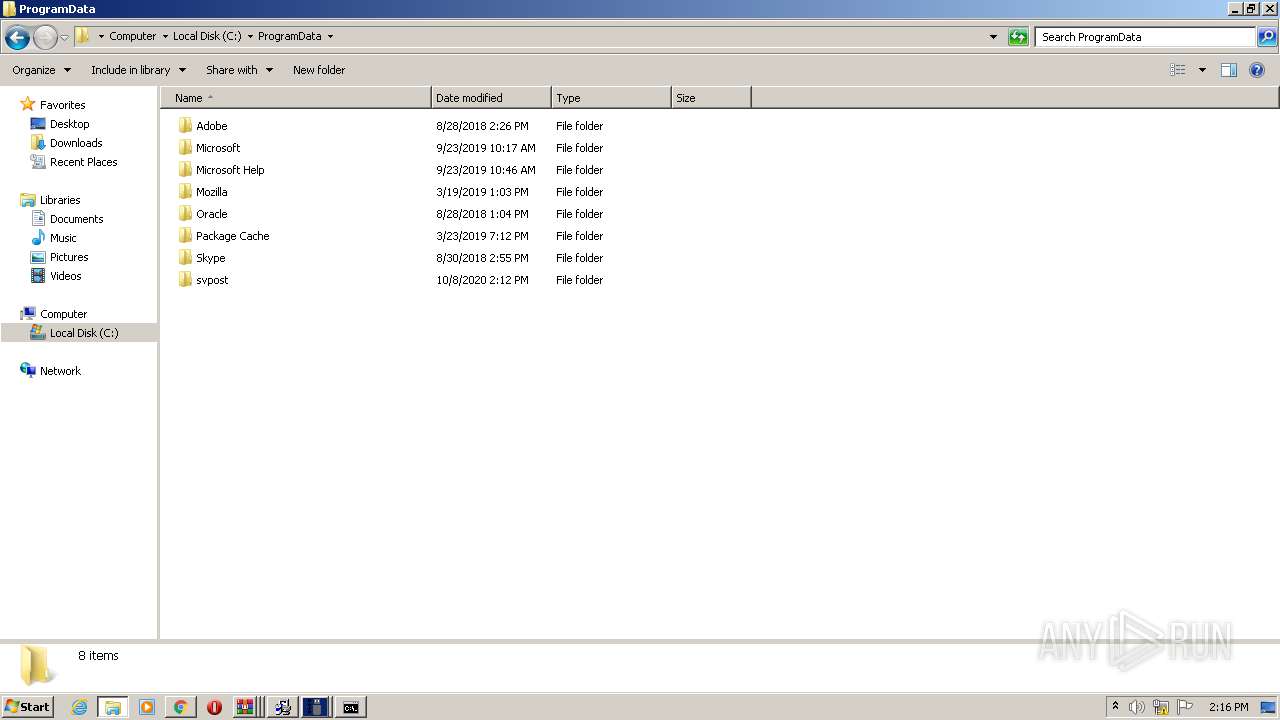Click the Refresh button in address bar
This screenshot has width=1280, height=720.
[1018, 37]
